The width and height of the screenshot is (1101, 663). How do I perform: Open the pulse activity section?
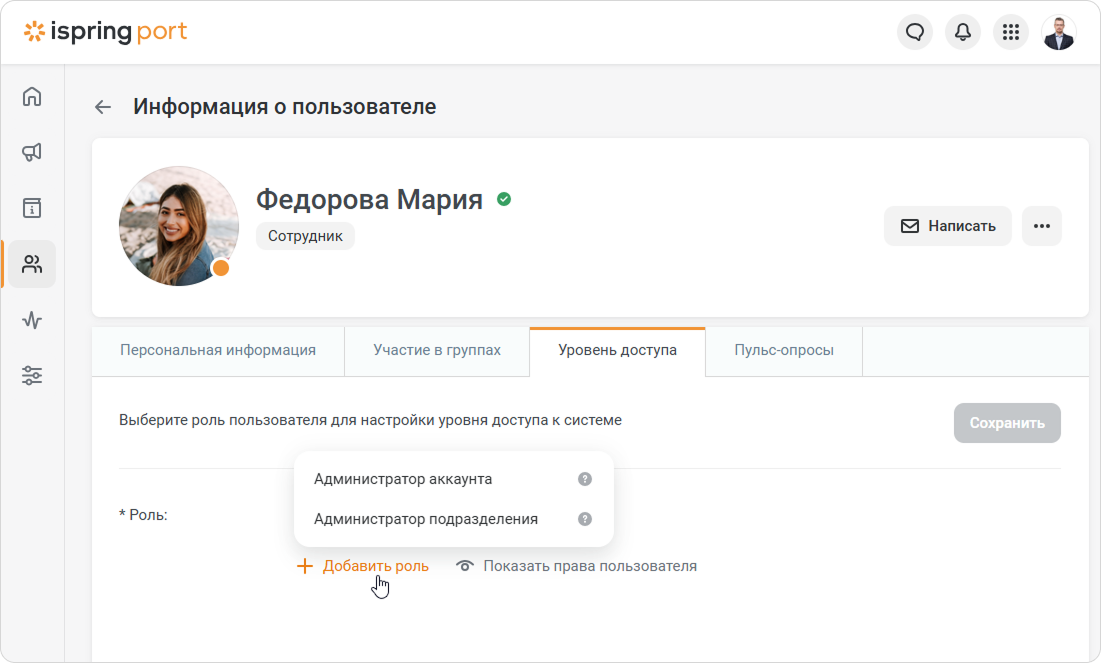tap(32, 320)
